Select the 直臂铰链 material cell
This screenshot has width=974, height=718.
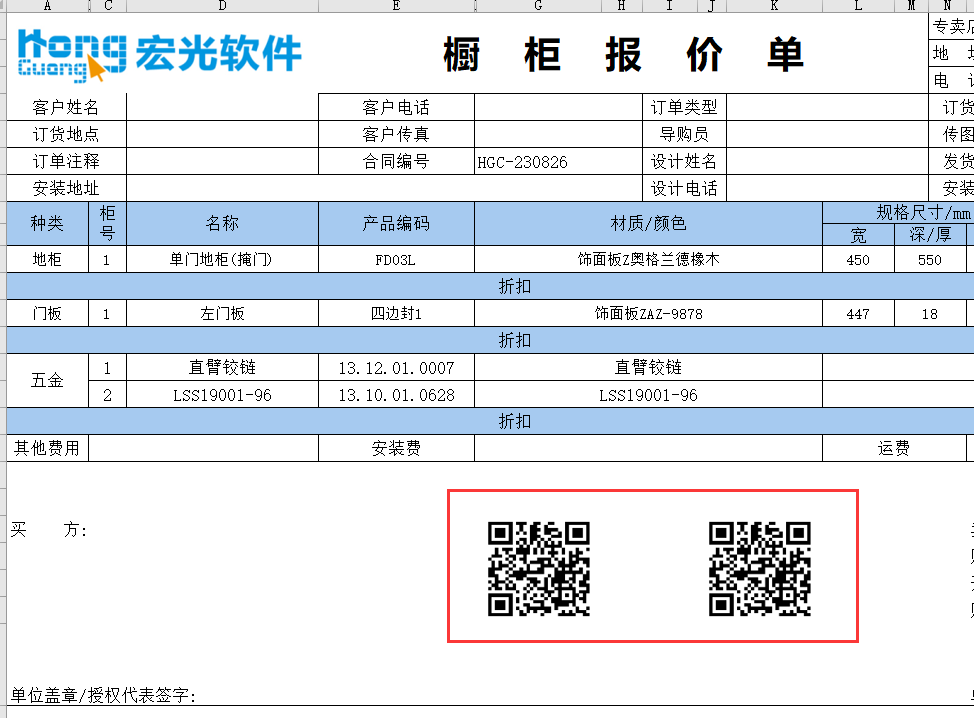coord(649,368)
